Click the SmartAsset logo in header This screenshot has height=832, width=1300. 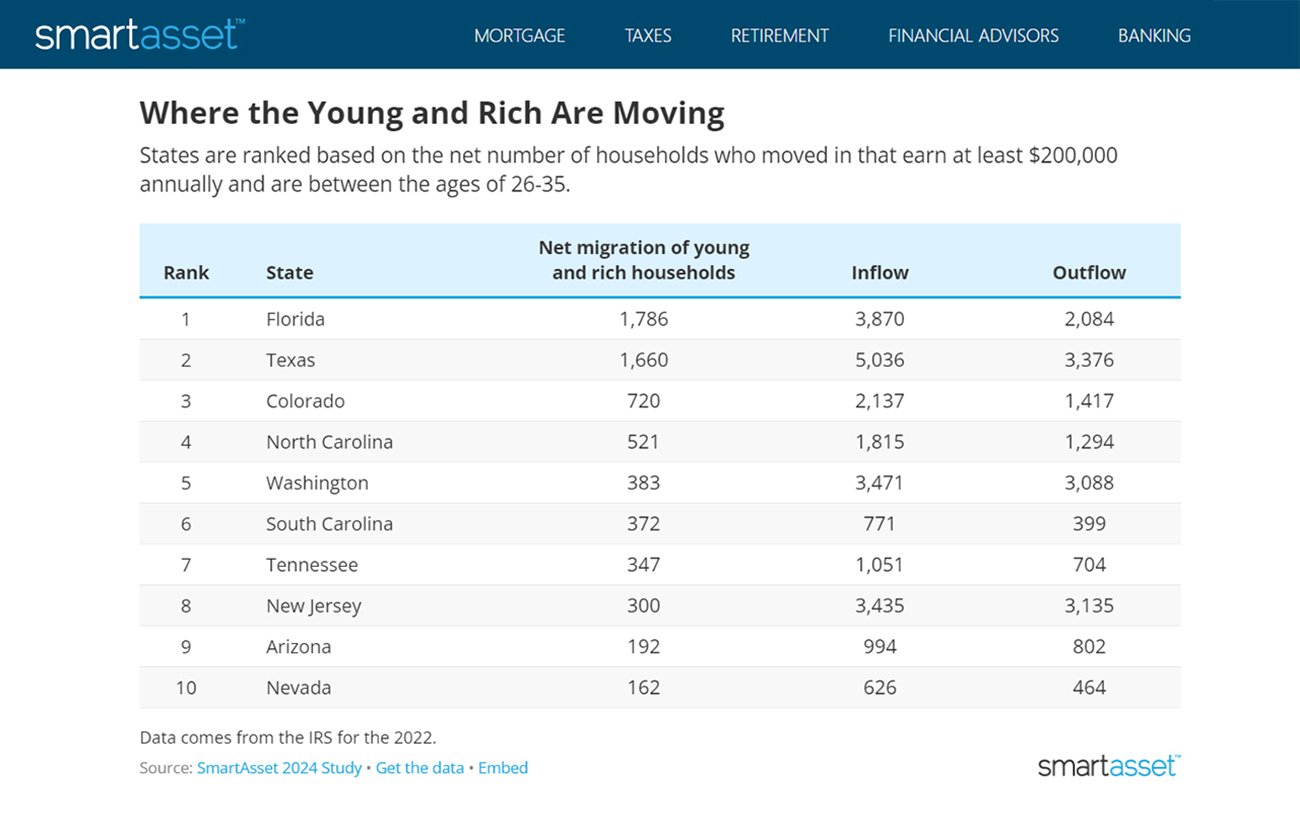click(138, 35)
